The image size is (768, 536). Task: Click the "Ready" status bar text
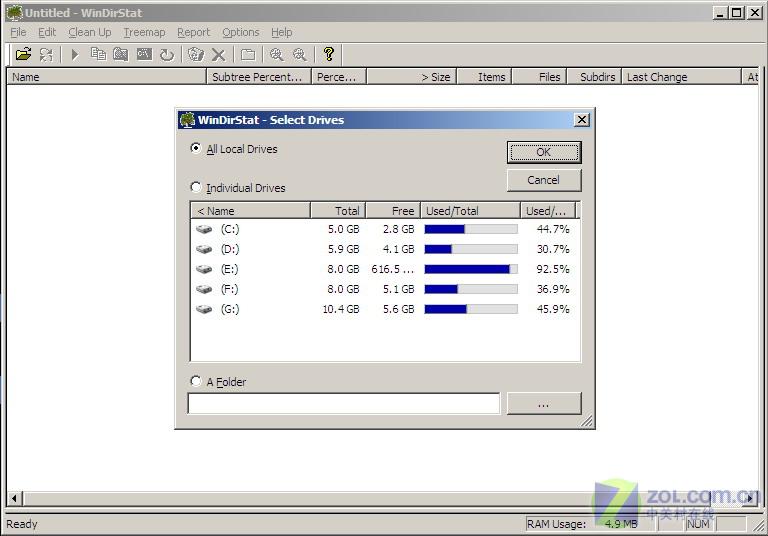pos(22,524)
